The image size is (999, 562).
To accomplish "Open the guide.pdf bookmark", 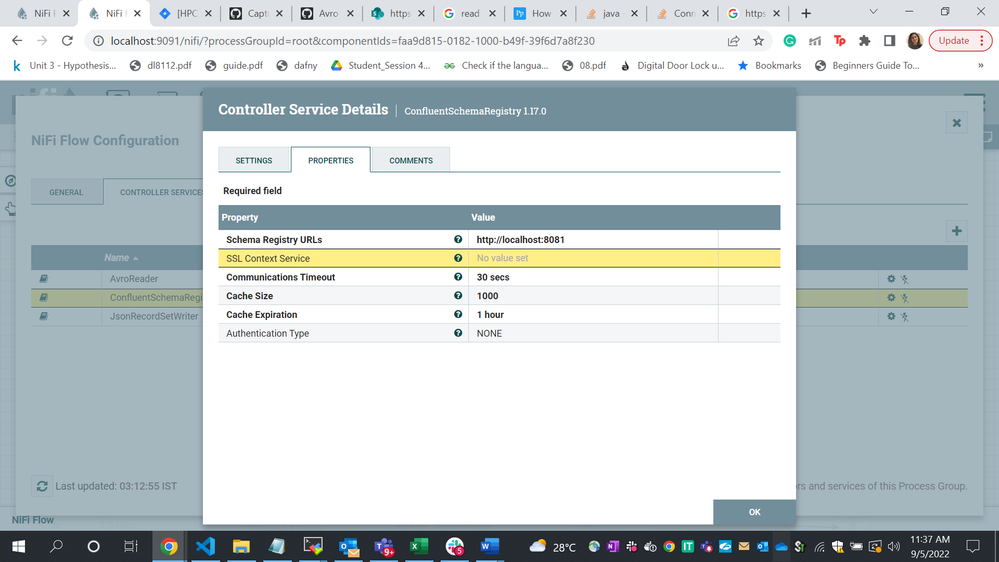I will (234, 66).
